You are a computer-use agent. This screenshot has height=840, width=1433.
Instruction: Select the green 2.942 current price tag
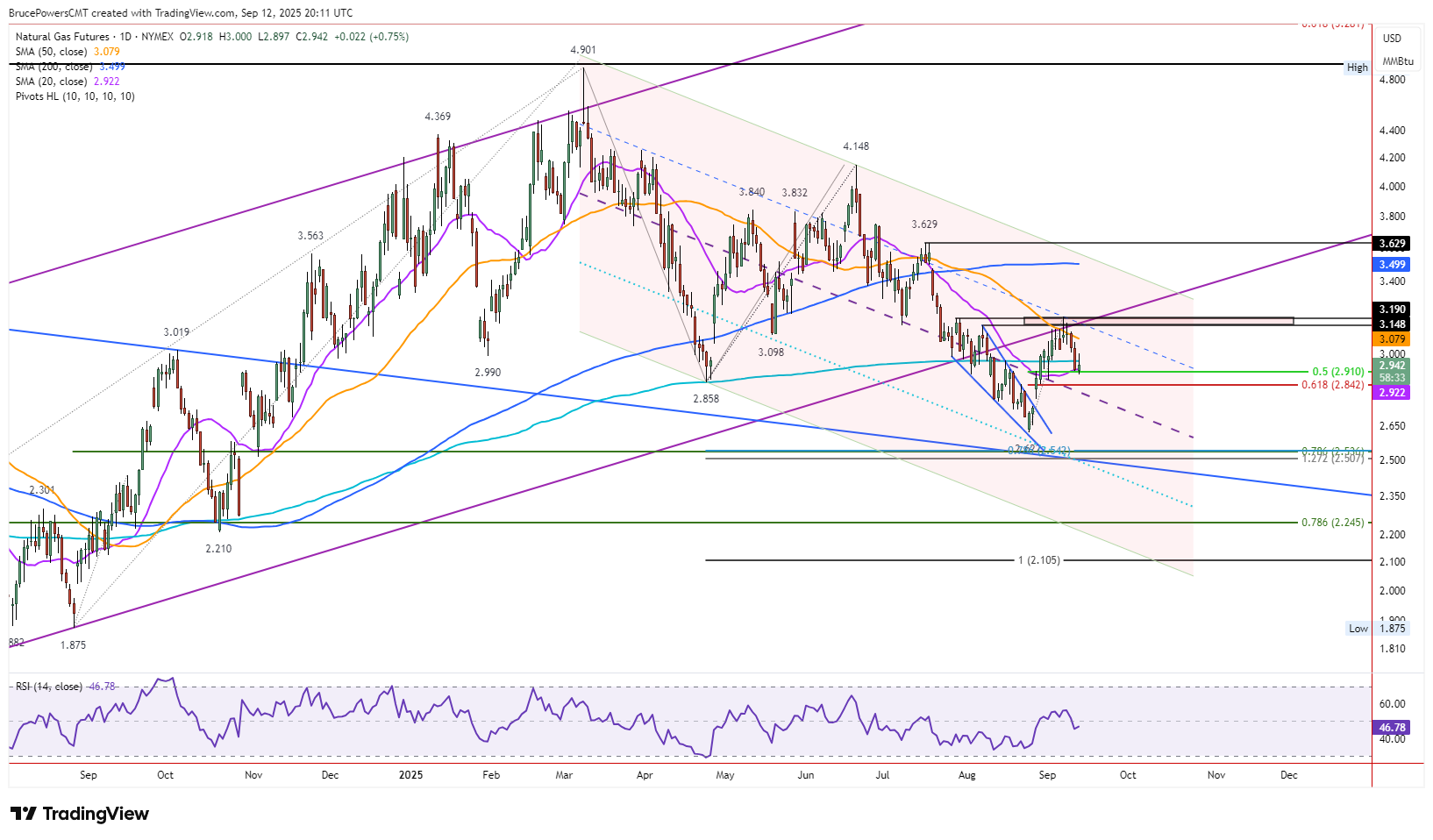(x=1392, y=366)
